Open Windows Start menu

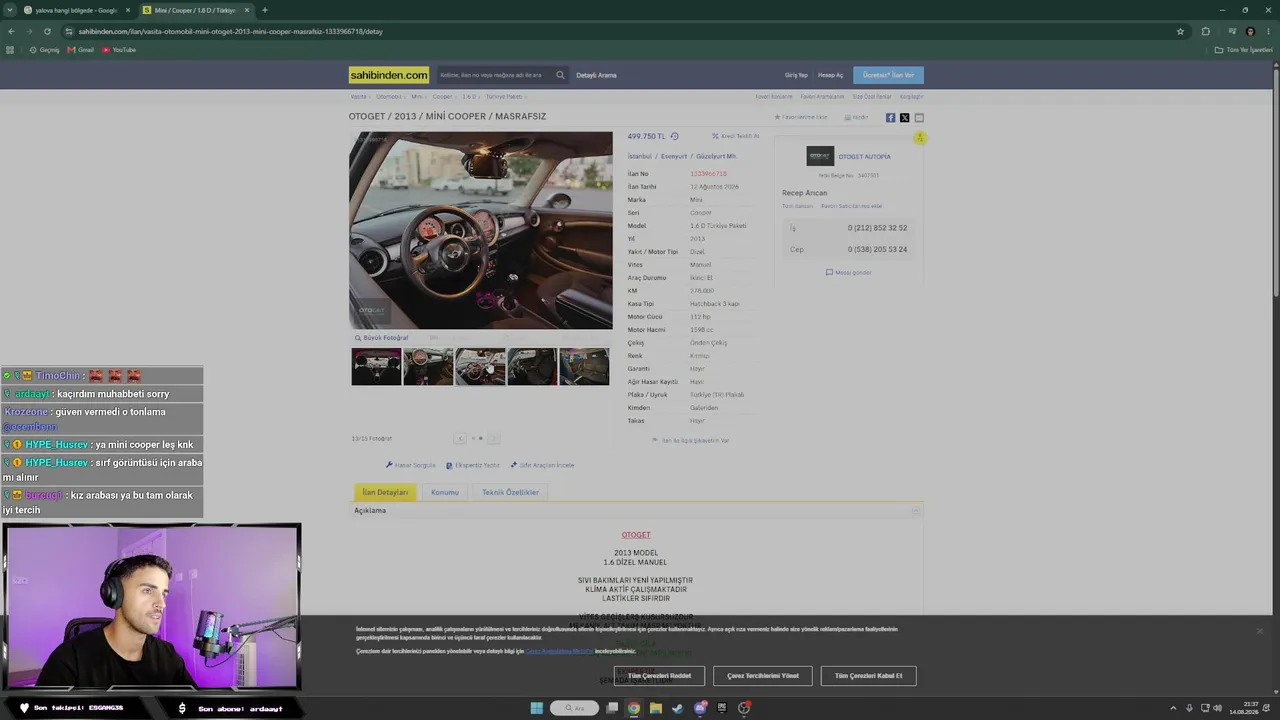pos(537,708)
